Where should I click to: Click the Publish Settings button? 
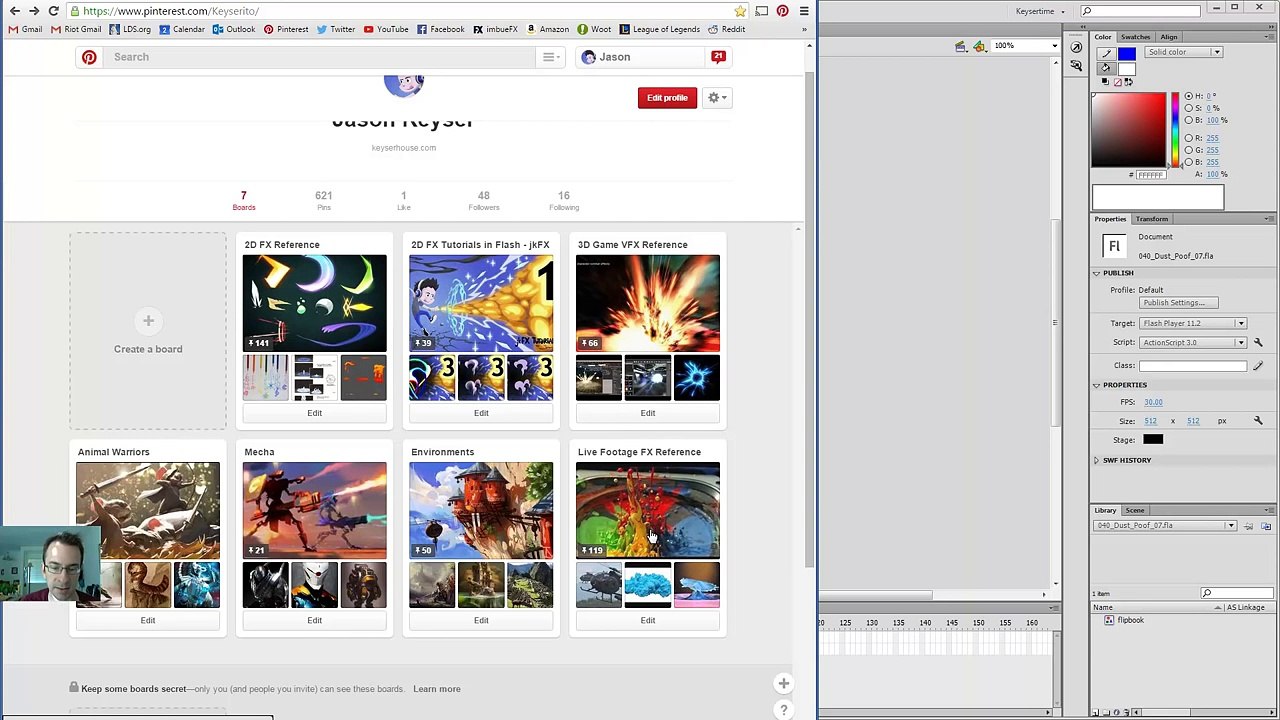click(1177, 303)
